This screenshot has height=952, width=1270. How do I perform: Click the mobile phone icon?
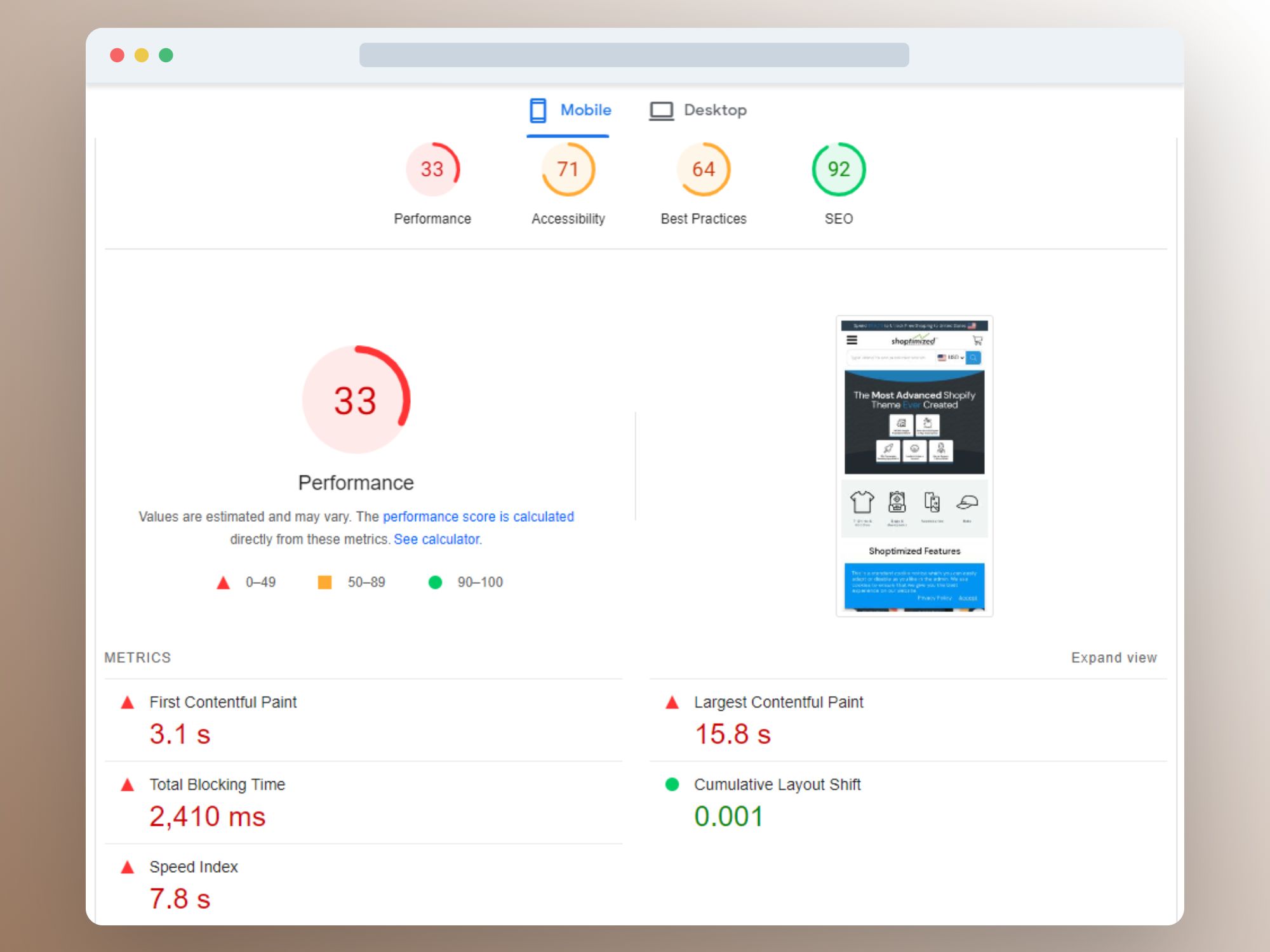pyautogui.click(x=538, y=110)
